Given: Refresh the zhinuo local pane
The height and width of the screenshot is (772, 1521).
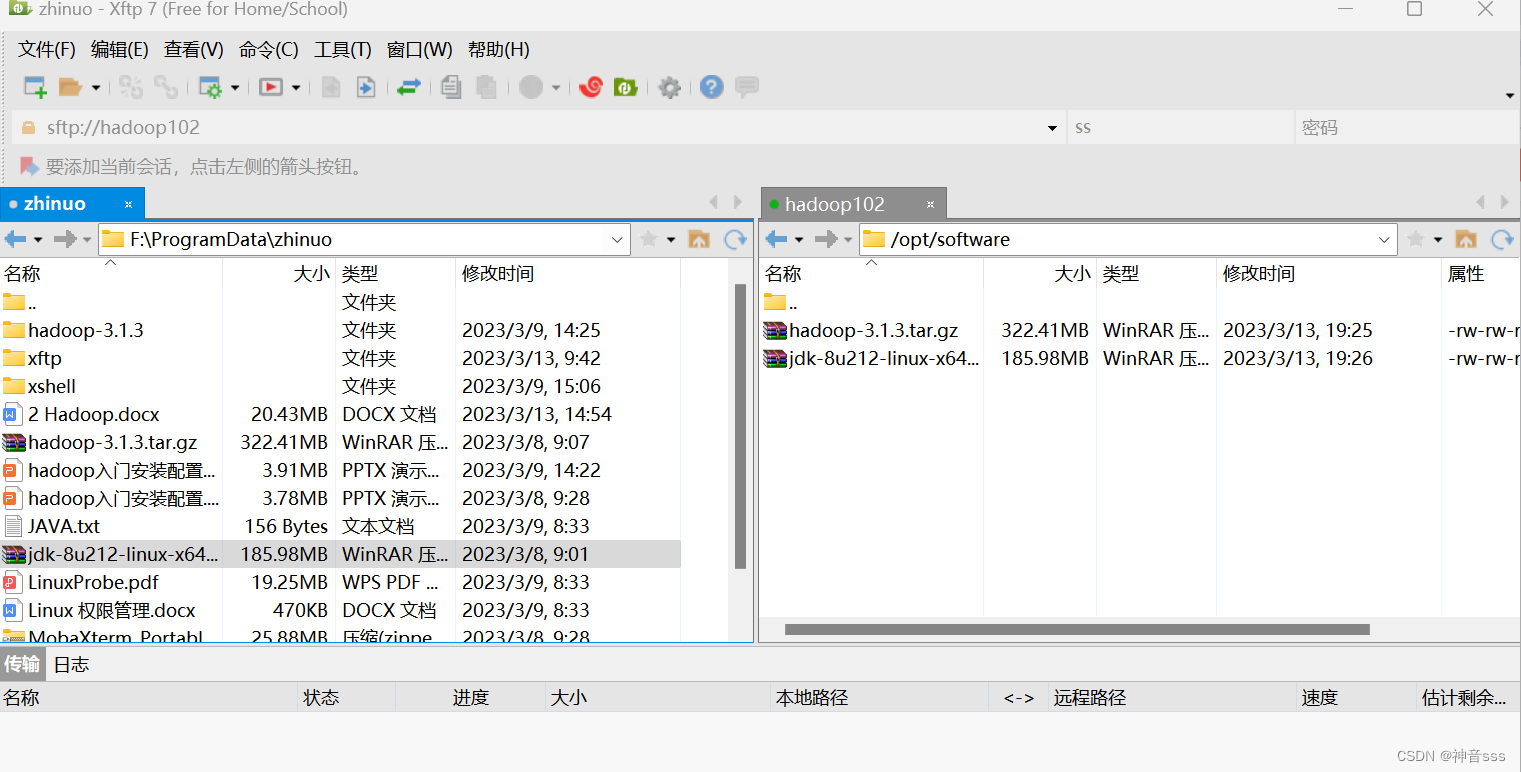Looking at the screenshot, I should 736,239.
